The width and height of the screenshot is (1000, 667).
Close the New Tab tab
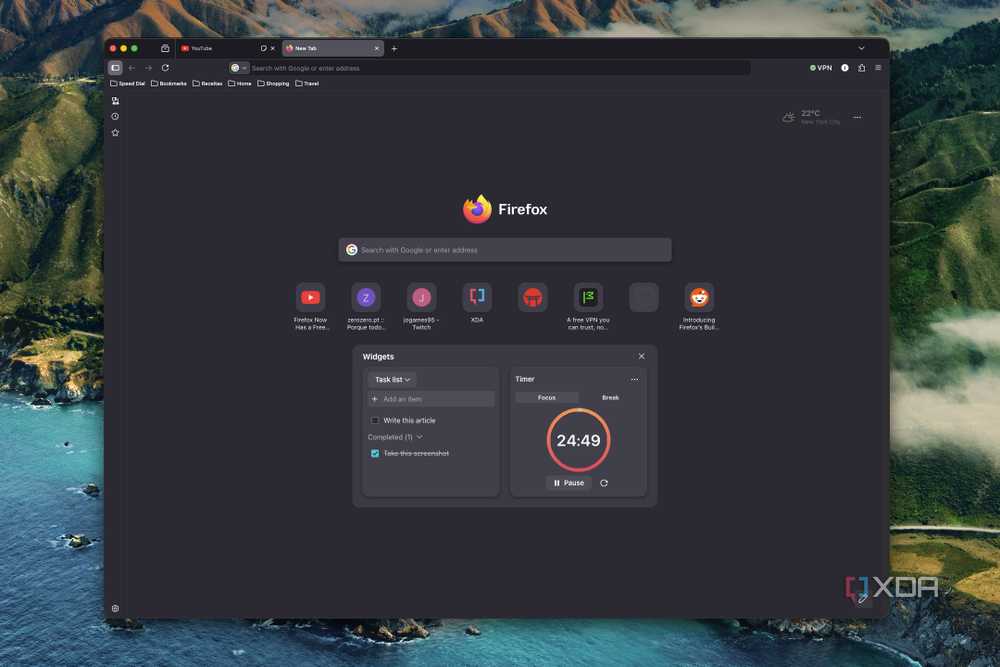point(376,48)
